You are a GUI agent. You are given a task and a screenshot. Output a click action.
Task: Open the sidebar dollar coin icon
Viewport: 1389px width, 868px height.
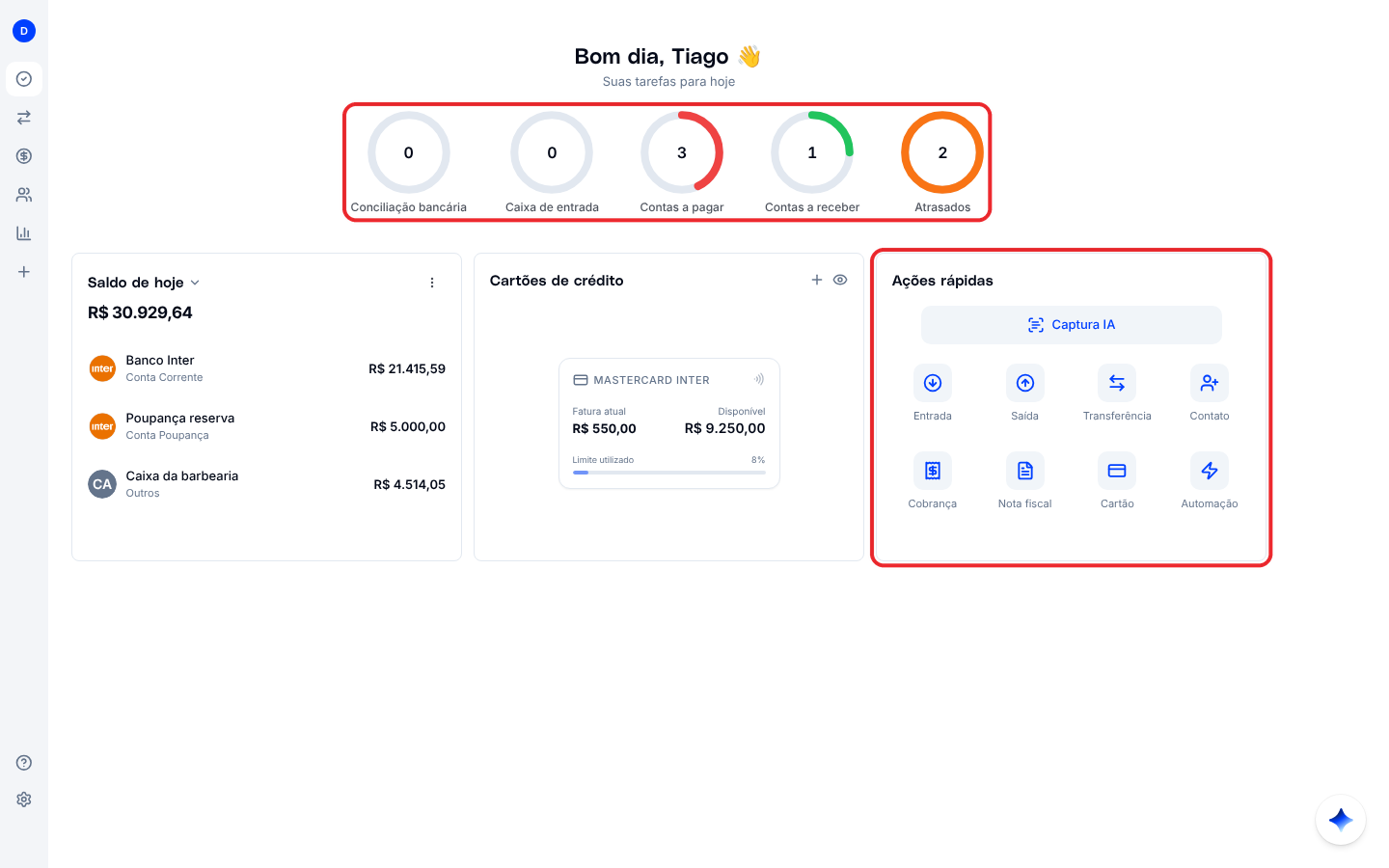(x=24, y=156)
